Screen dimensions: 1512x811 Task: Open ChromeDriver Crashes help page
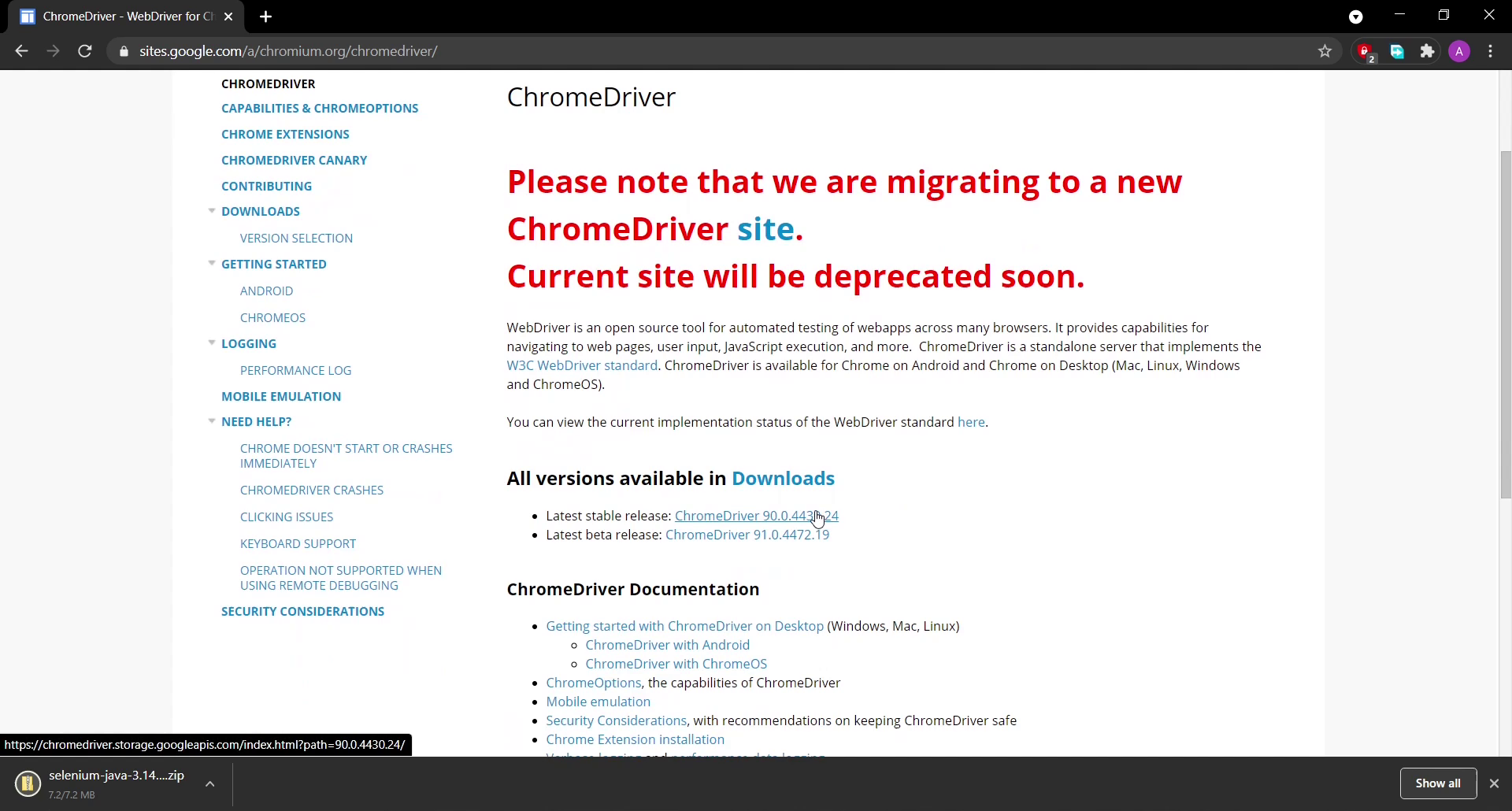pos(312,491)
